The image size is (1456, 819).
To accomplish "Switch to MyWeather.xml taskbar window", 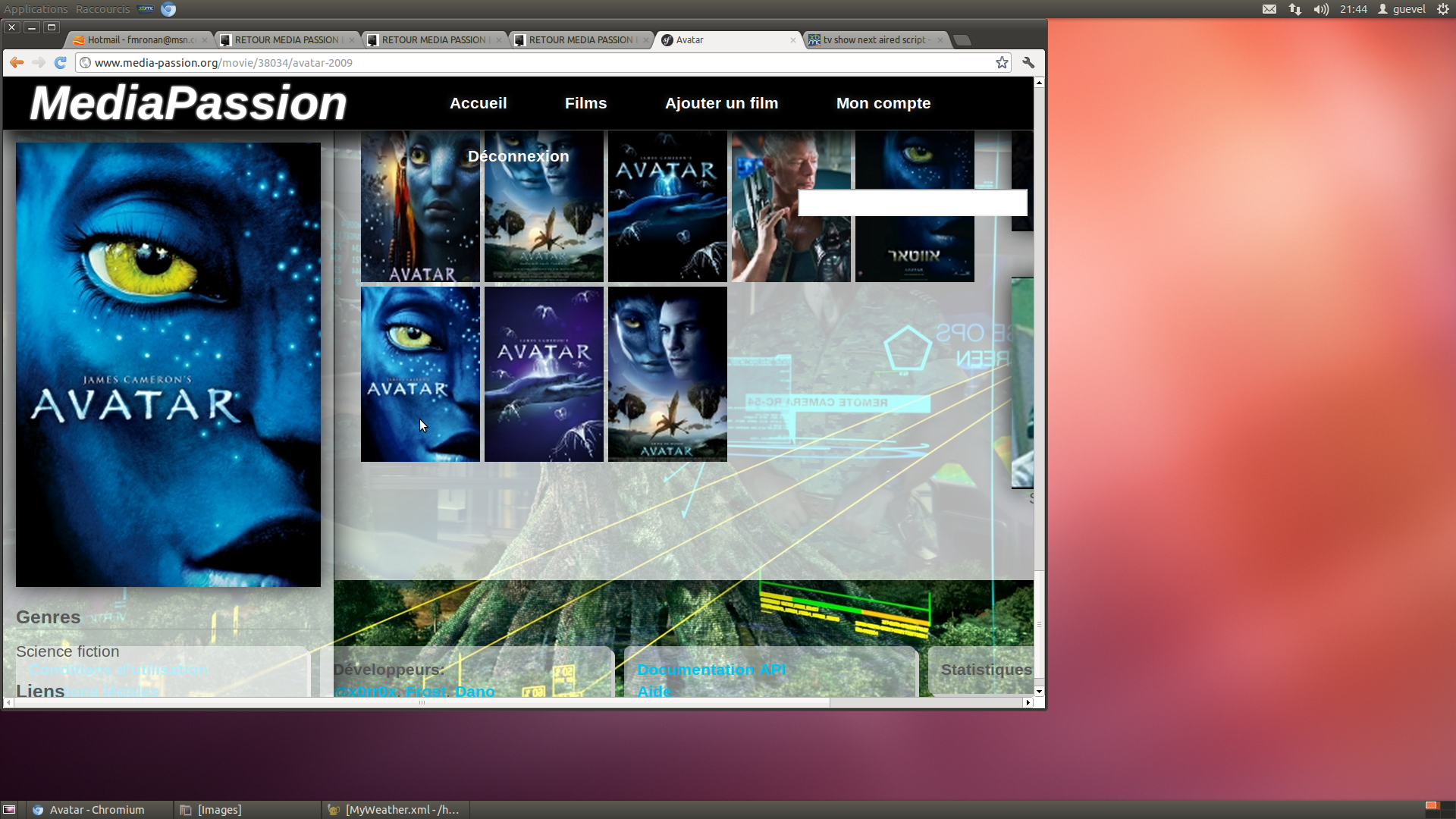I will click(x=396, y=810).
